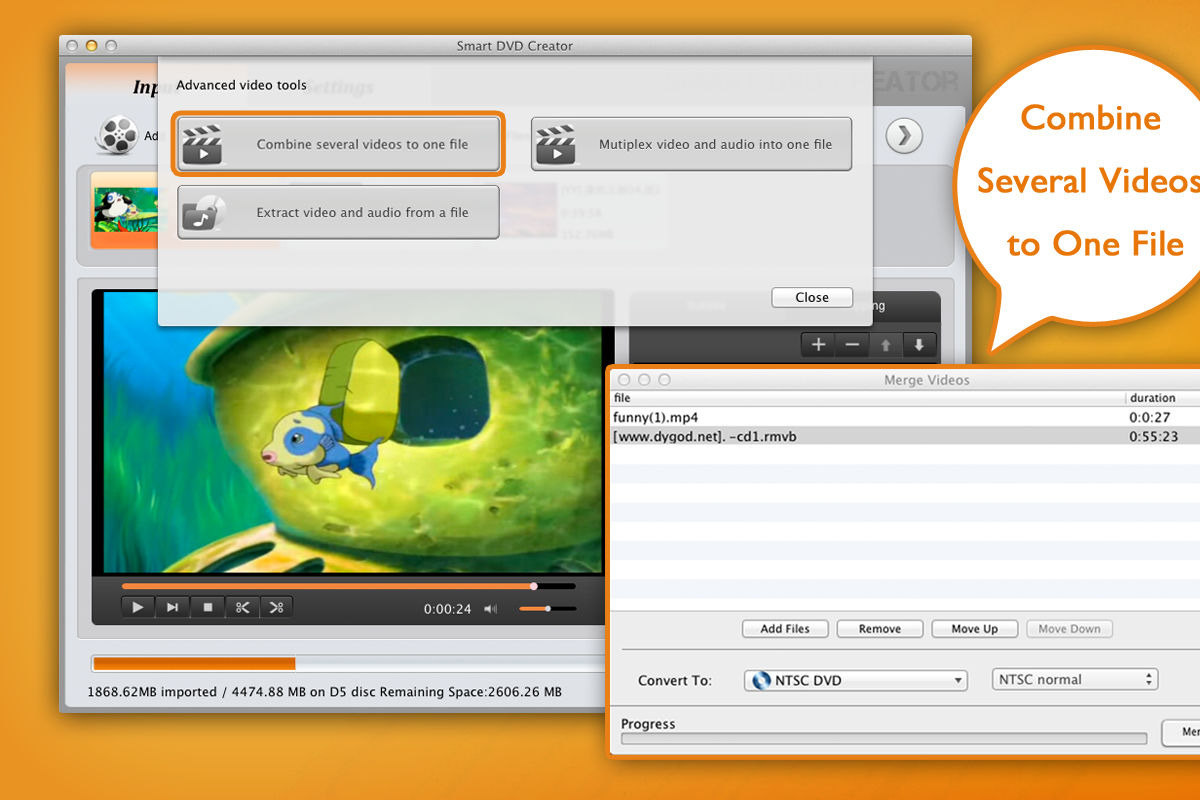
Task: Click the 0:00:24 playback time
Action: tap(447, 609)
